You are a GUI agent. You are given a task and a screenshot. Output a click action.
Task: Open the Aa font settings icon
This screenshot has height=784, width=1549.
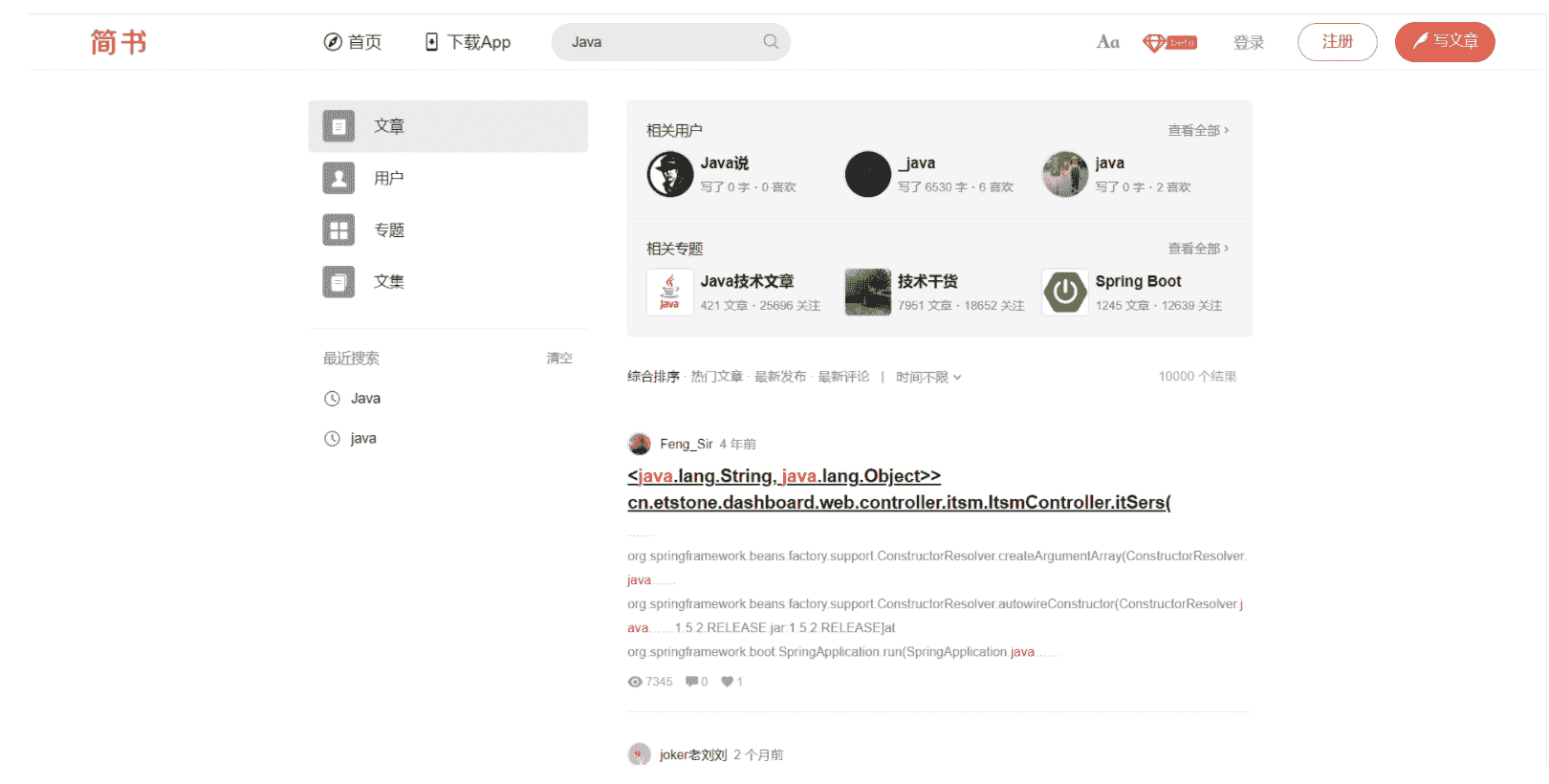(x=1107, y=42)
